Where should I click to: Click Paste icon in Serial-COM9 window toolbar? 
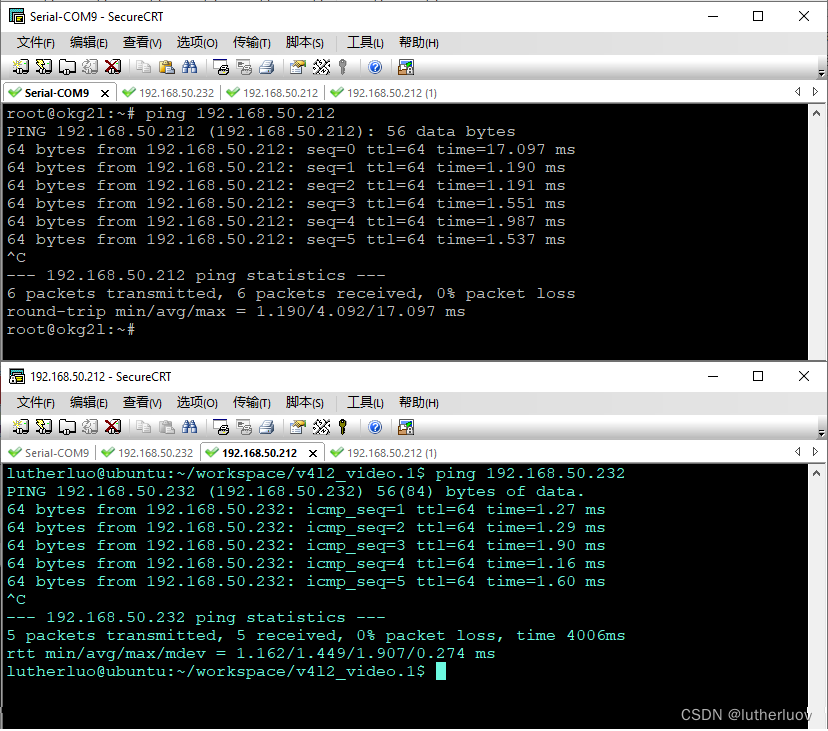point(167,67)
